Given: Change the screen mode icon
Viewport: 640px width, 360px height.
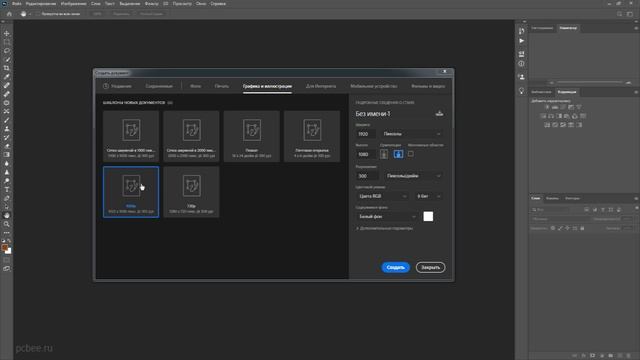Looking at the screenshot, I should (7, 269).
